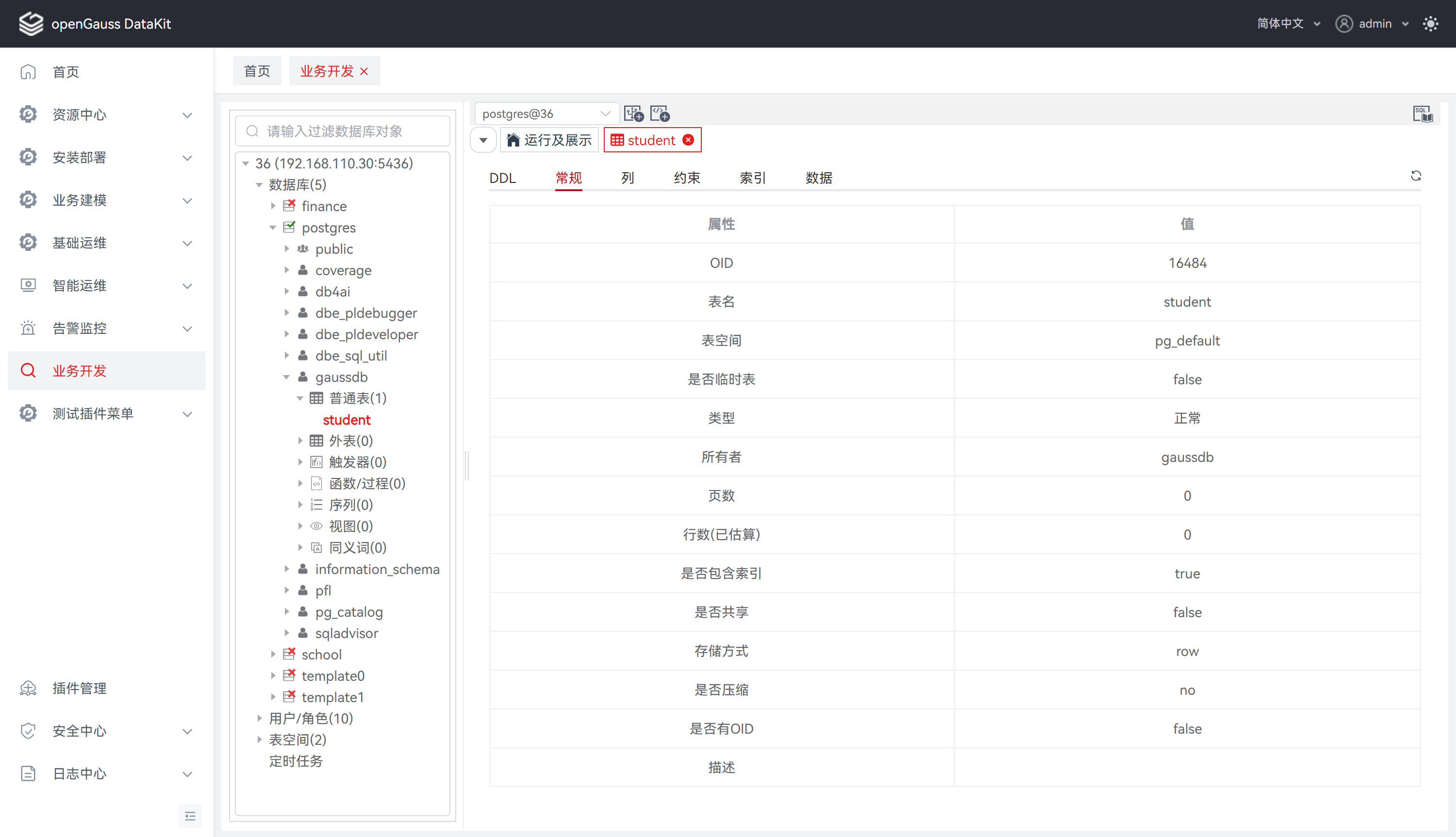Switch to the DDL tab
This screenshot has width=1456, height=837.
[x=502, y=178]
